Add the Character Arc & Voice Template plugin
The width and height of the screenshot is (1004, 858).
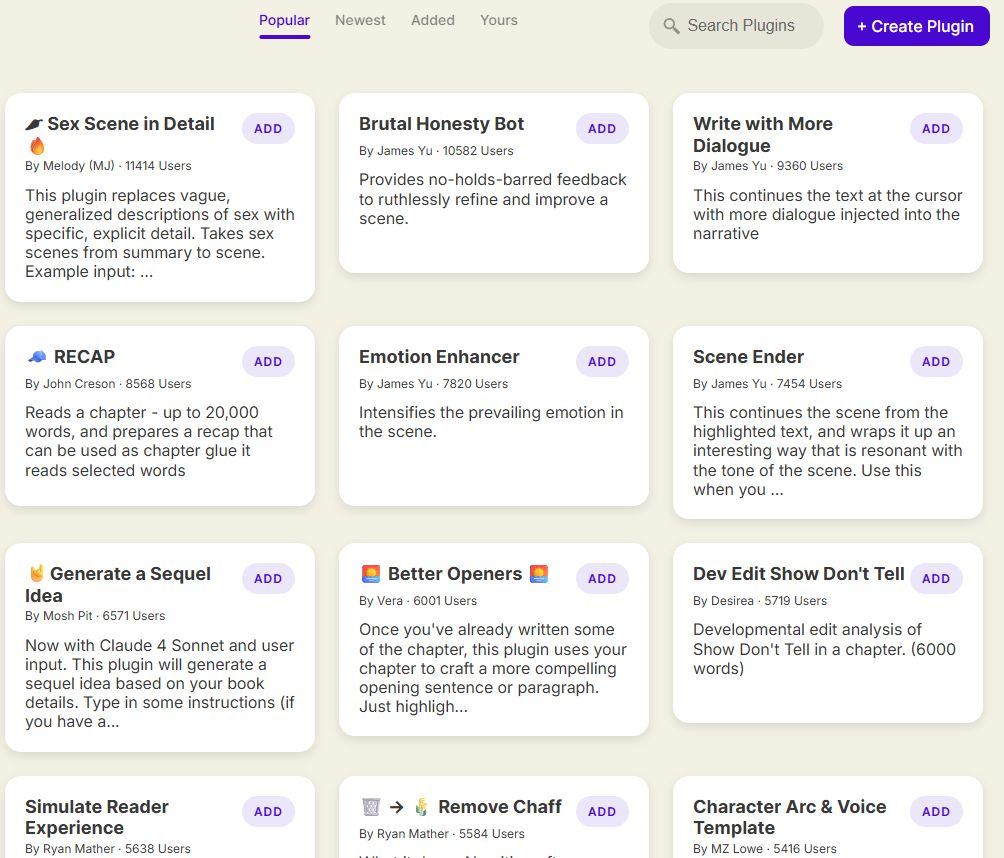(x=935, y=811)
